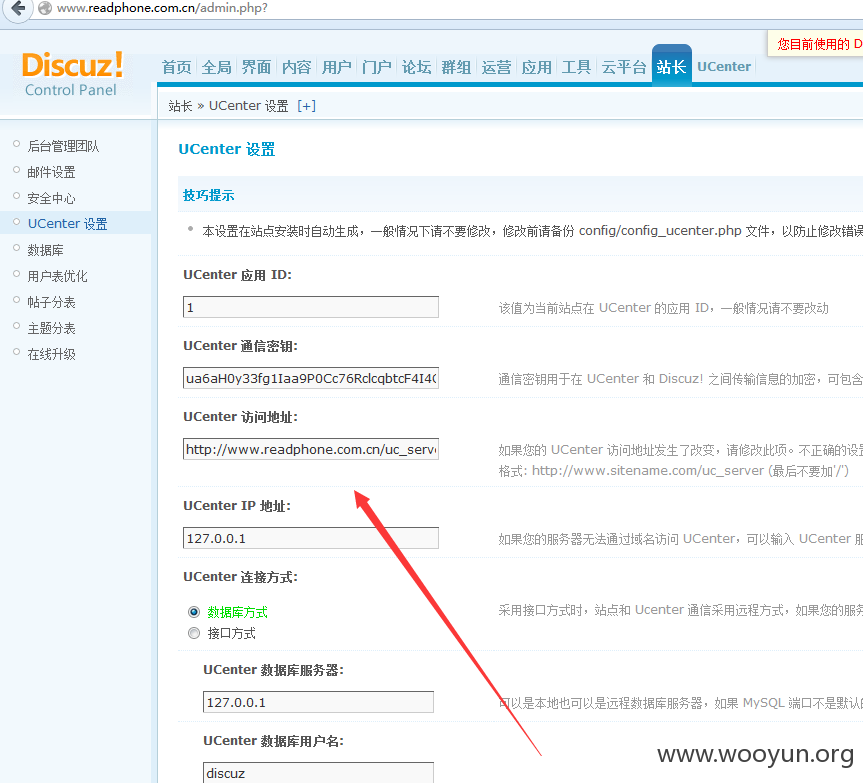Click the UCenter 通信密钥 input field
Image resolution: width=863 pixels, height=783 pixels.
click(x=311, y=378)
